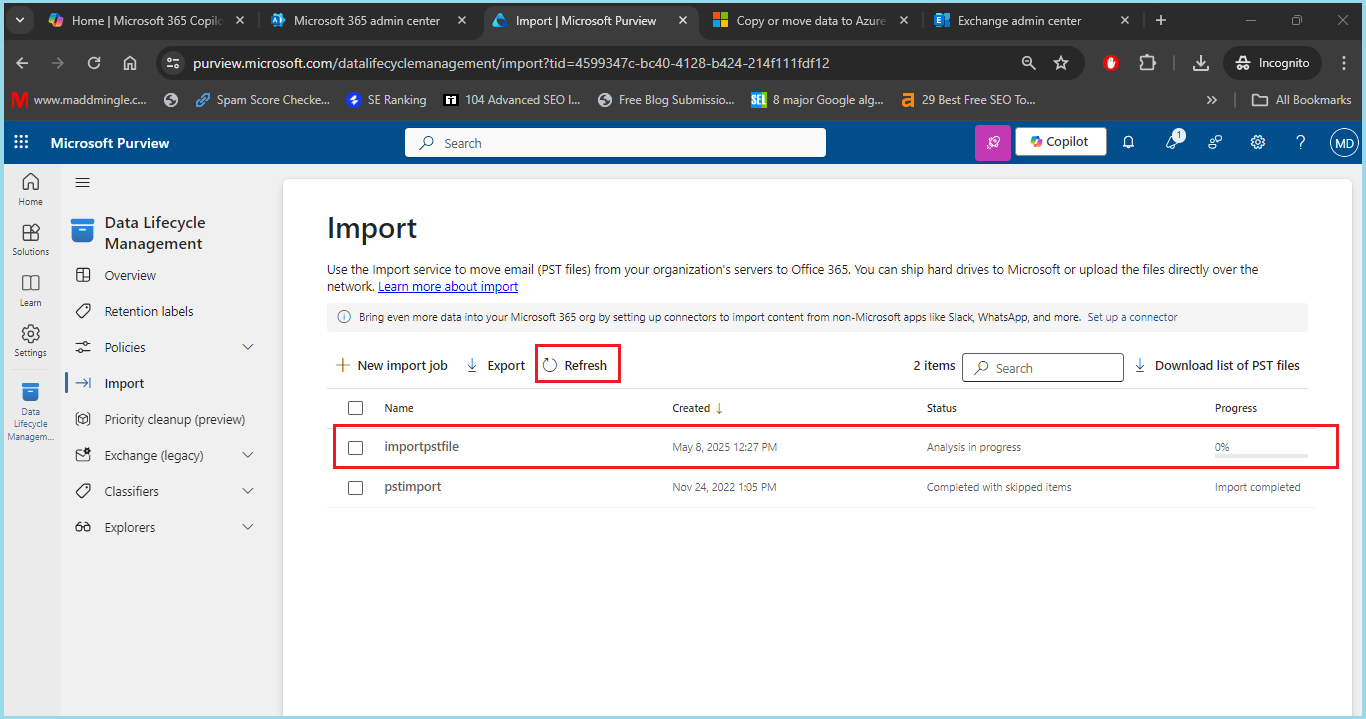Viewport: 1366px width, 719px height.
Task: Switch to Microsoft 365 admin center tab
Action: [x=368, y=20]
